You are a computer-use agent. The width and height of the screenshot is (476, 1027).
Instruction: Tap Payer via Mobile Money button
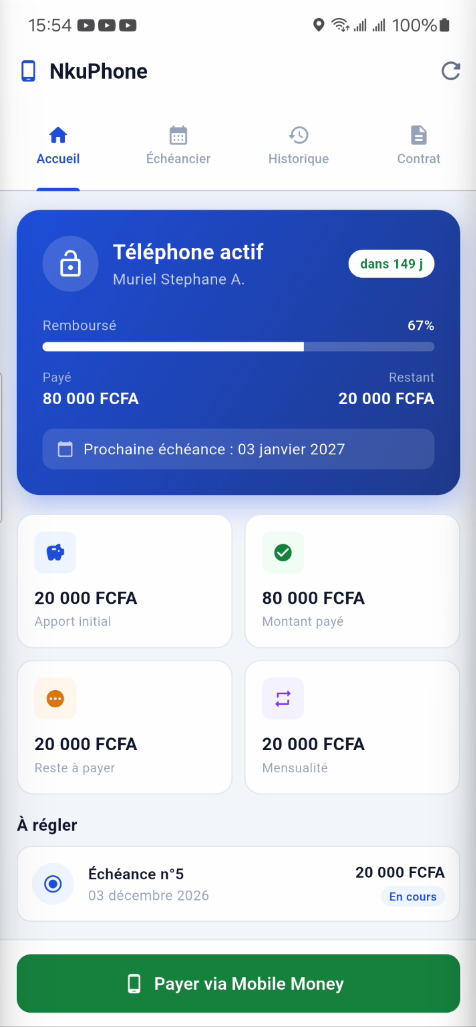tap(238, 983)
